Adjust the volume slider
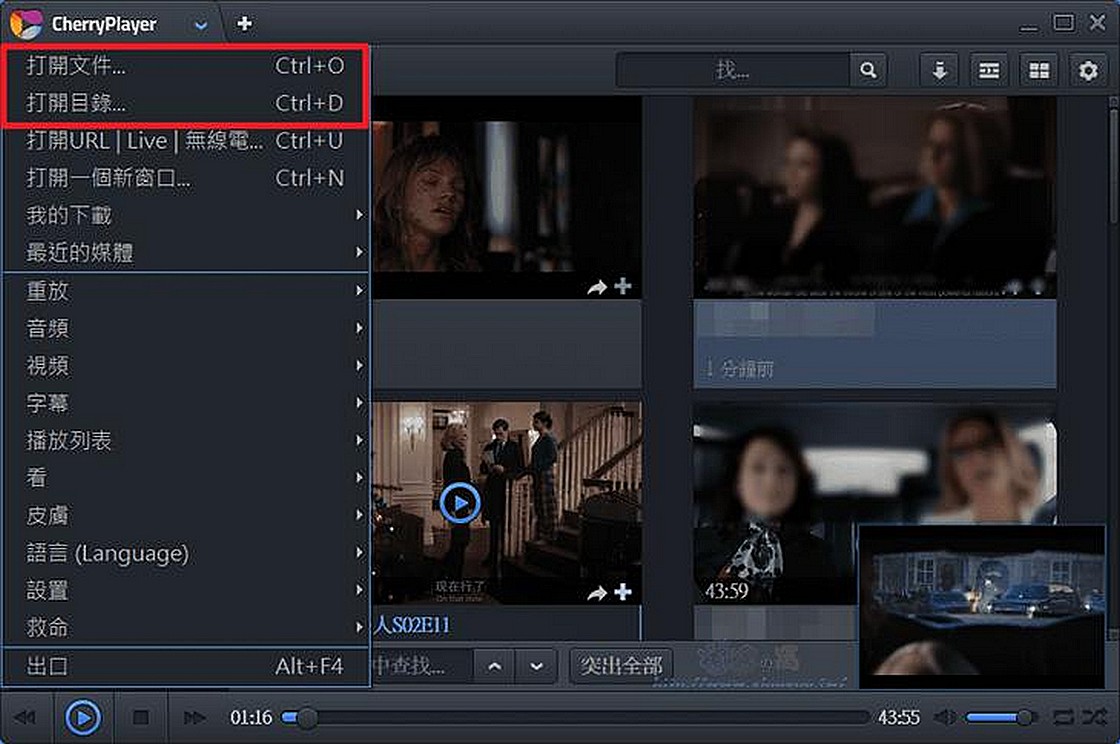The height and width of the screenshot is (744, 1120). 1000,717
